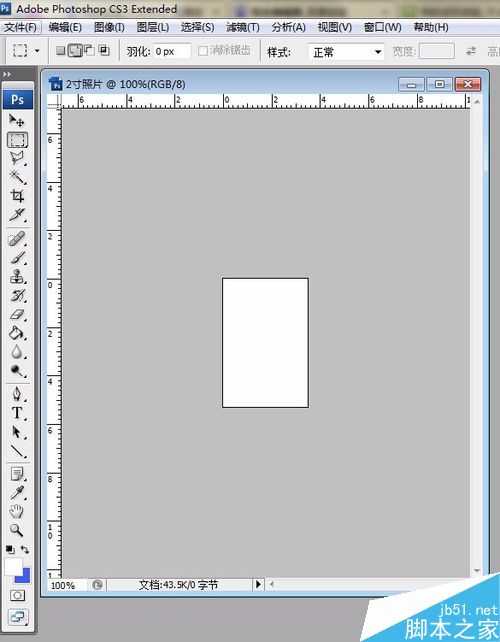Select the Clone Stamp tool
The image size is (500, 642).
click(17, 277)
